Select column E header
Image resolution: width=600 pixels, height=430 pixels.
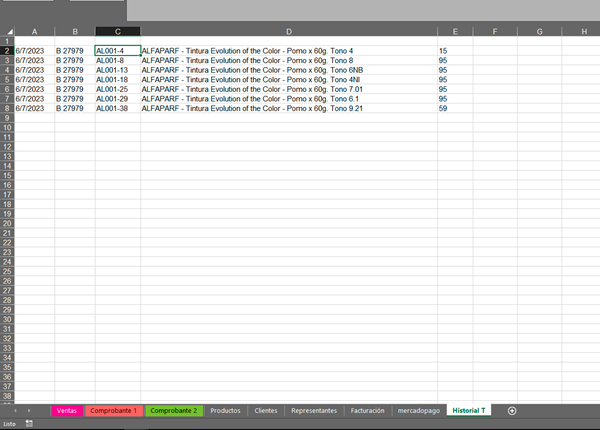455,31
